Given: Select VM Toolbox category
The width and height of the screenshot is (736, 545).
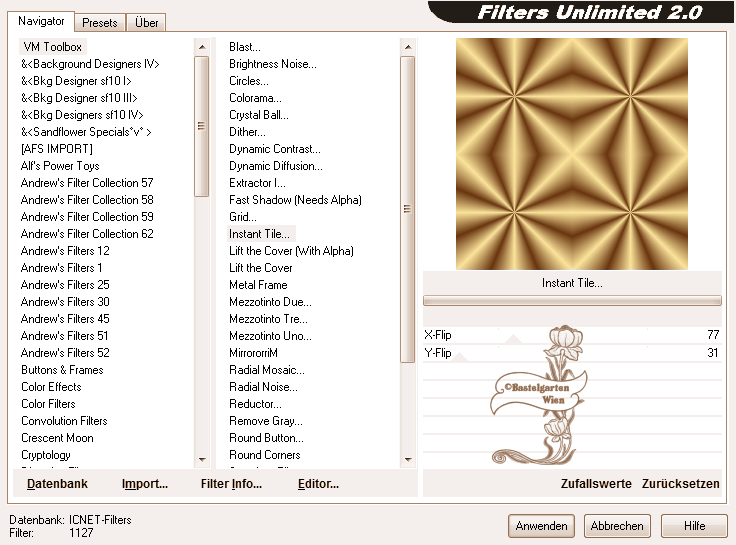Looking at the screenshot, I should [x=53, y=47].
